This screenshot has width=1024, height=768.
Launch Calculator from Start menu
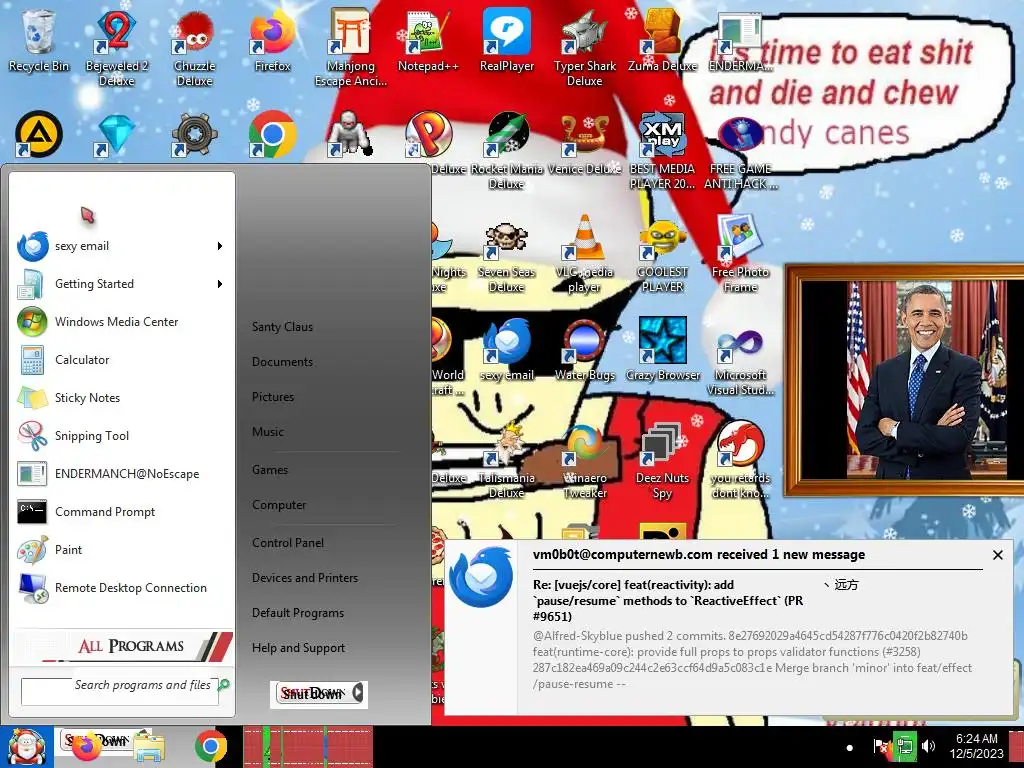121,360
